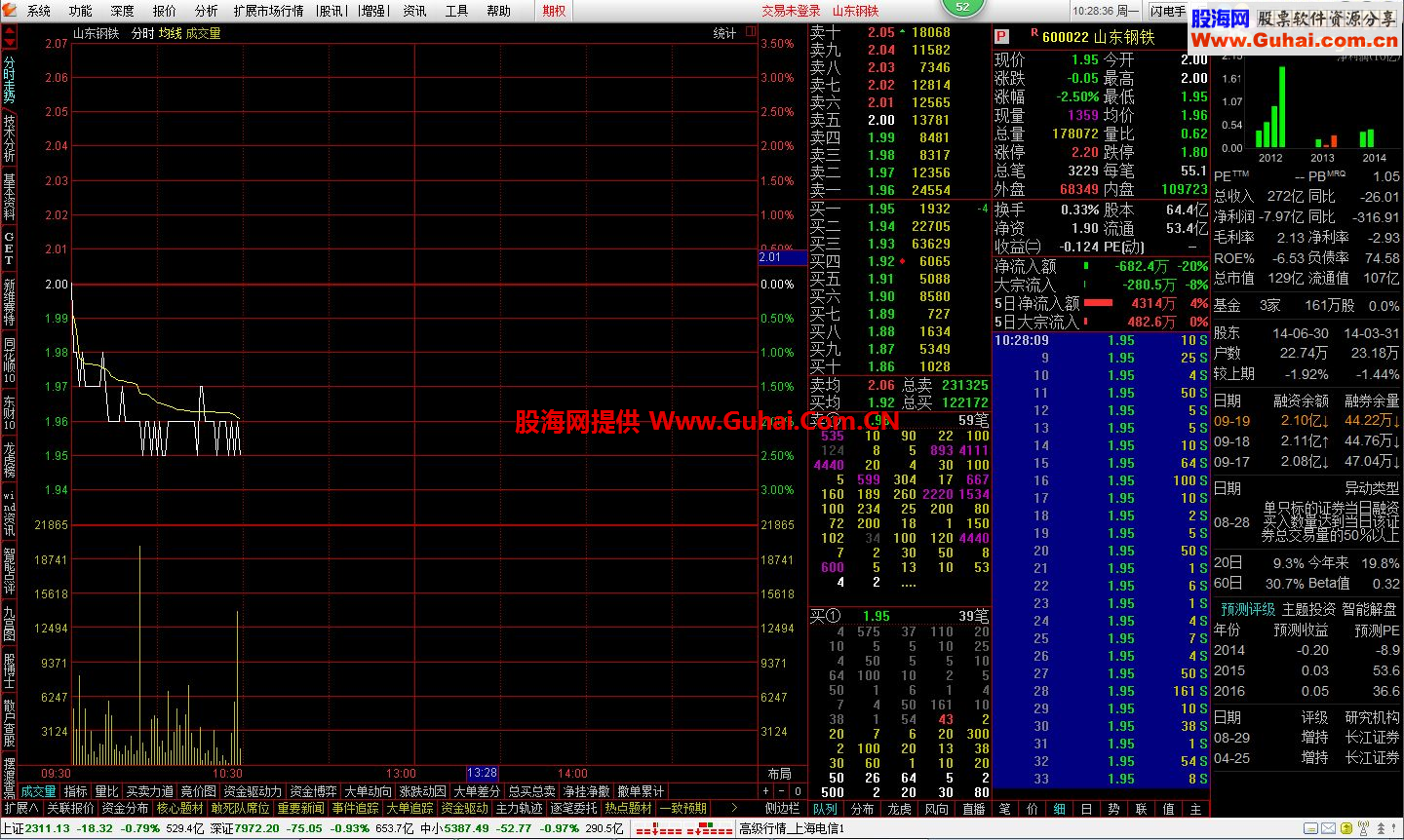Screen dimensions: 1404x840
Task: Select the 买卖力道 indicator tab
Action: pyautogui.click(x=150, y=792)
